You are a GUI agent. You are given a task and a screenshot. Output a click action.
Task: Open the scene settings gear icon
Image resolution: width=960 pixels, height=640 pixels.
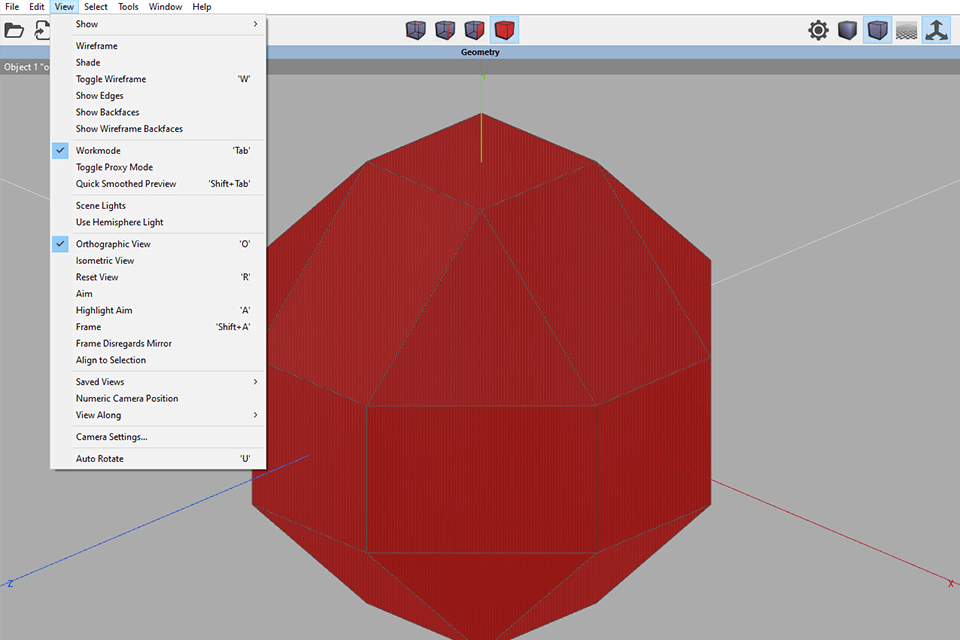point(818,30)
